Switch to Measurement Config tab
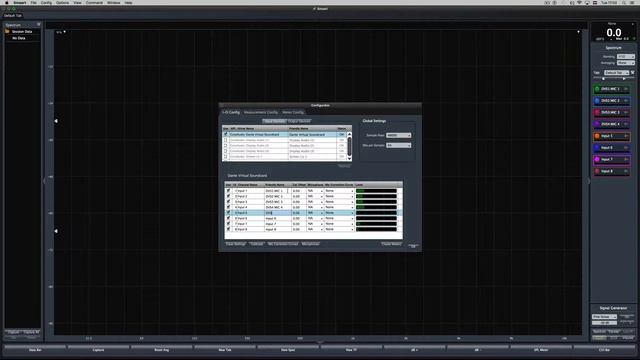 (261, 112)
